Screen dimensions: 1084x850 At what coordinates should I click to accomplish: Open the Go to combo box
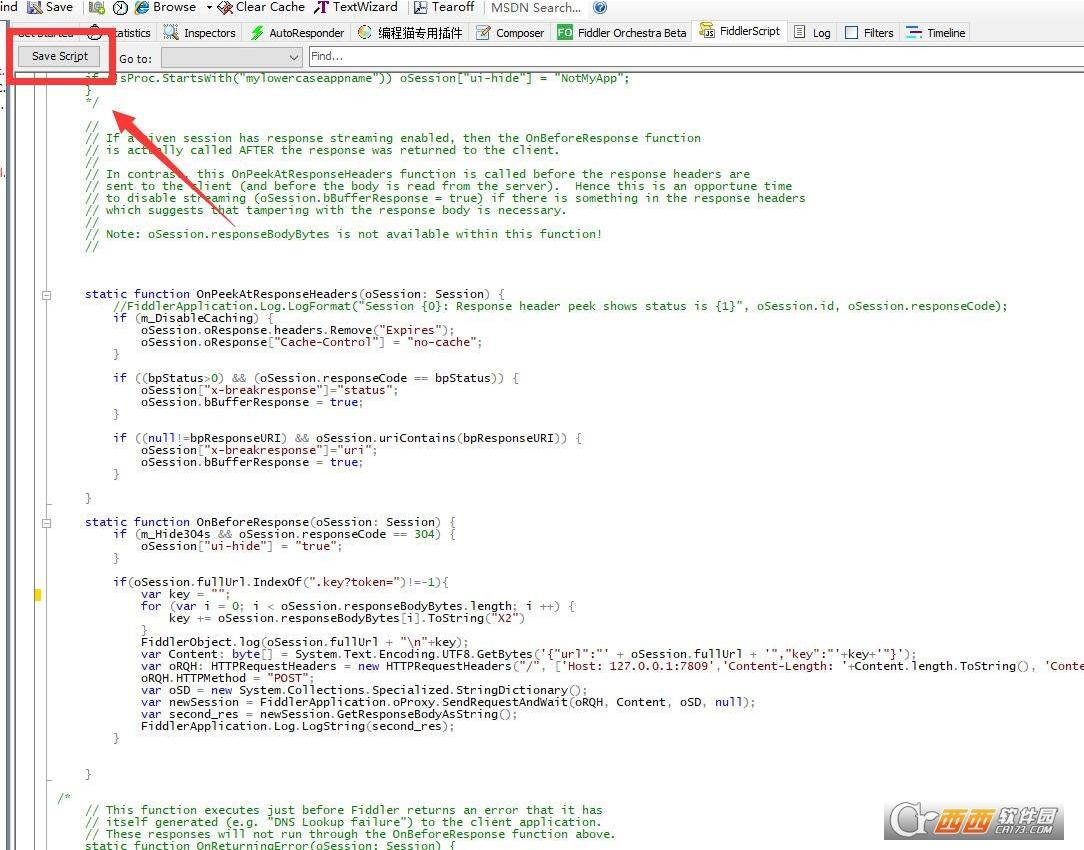[x=232, y=57]
